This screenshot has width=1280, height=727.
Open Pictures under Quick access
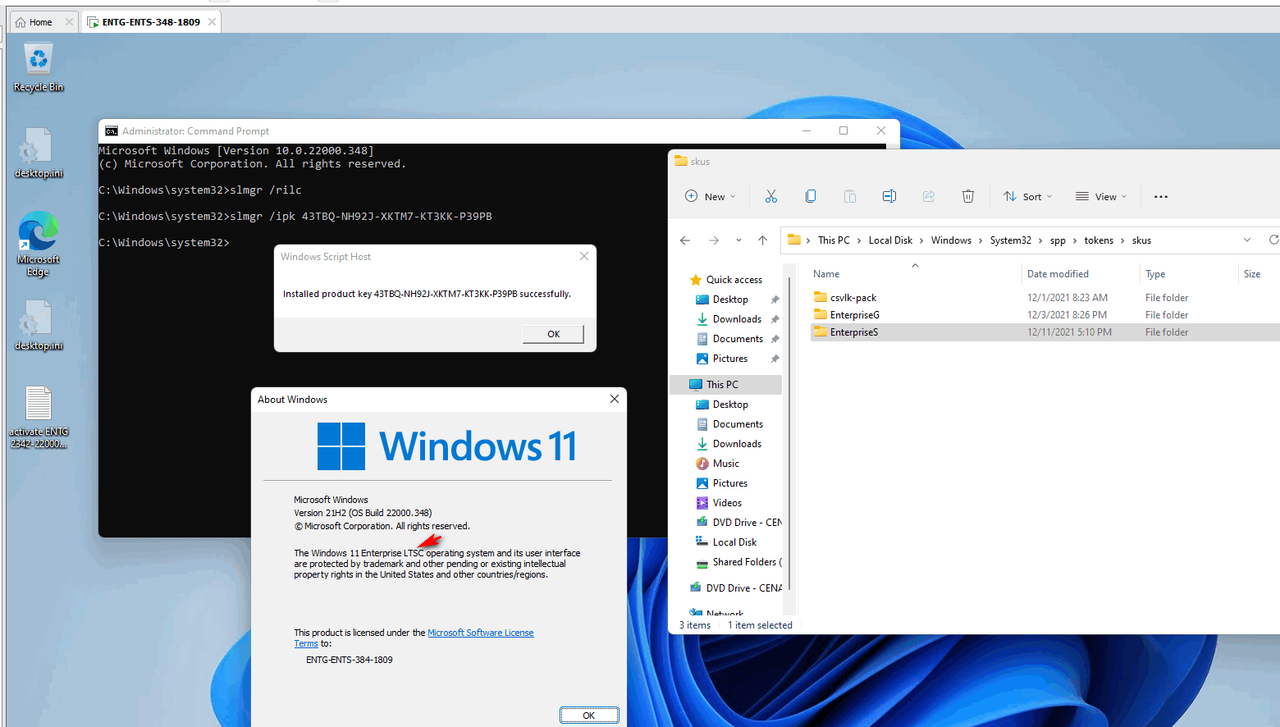730,358
